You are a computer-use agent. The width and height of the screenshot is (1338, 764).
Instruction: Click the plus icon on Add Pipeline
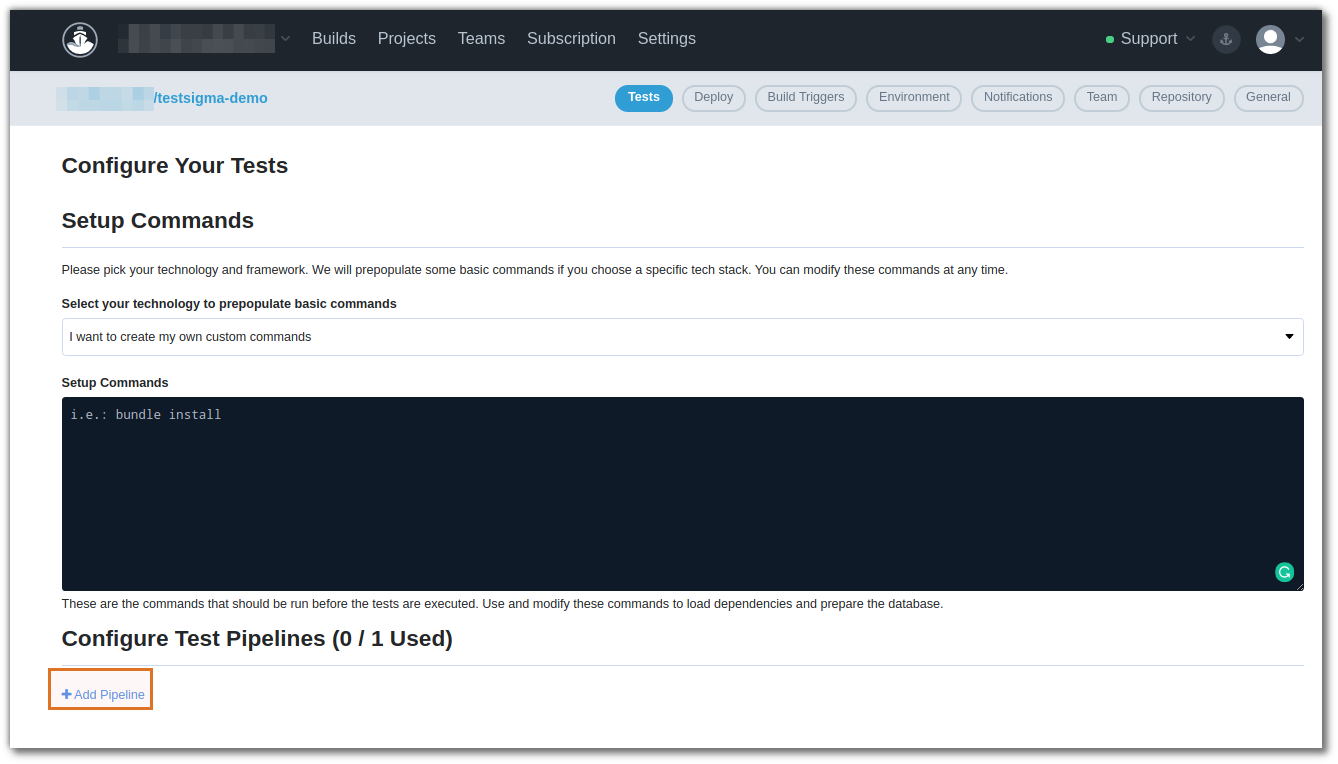pyautogui.click(x=66, y=693)
